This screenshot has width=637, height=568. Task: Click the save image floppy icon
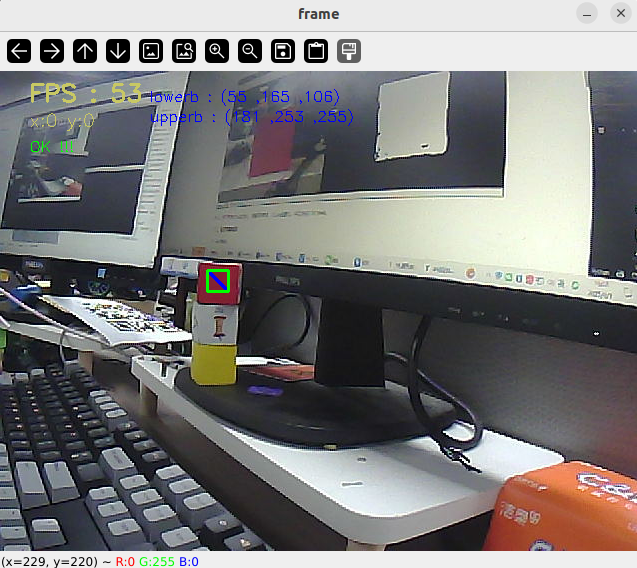pyautogui.click(x=283, y=51)
